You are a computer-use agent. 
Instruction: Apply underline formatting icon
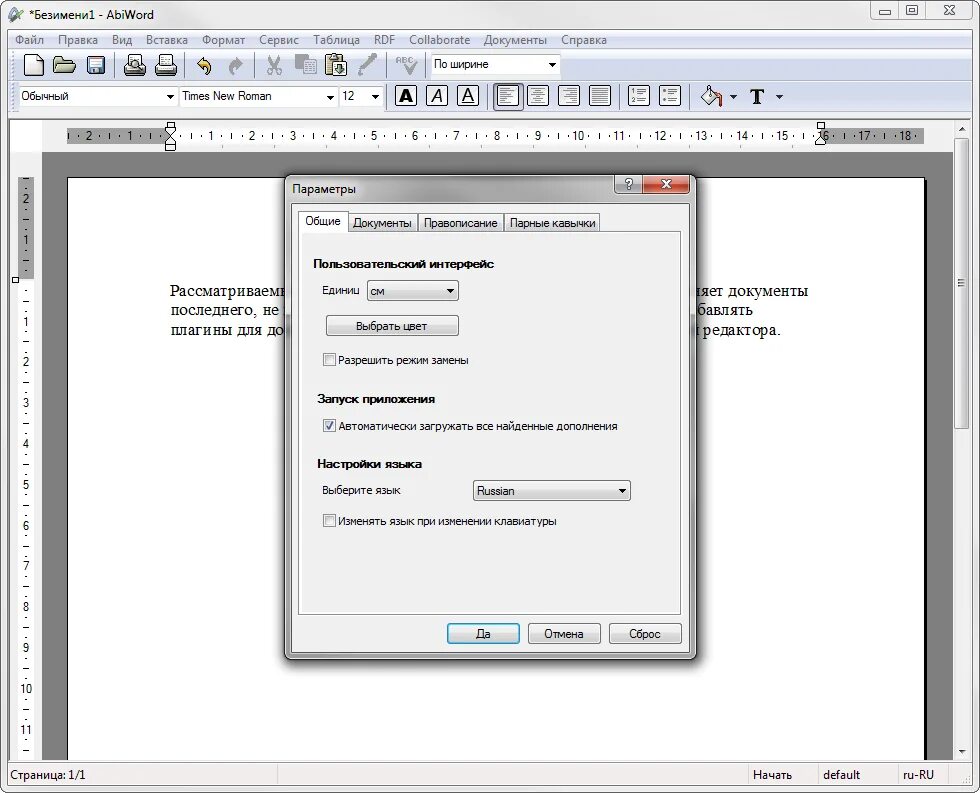point(468,96)
